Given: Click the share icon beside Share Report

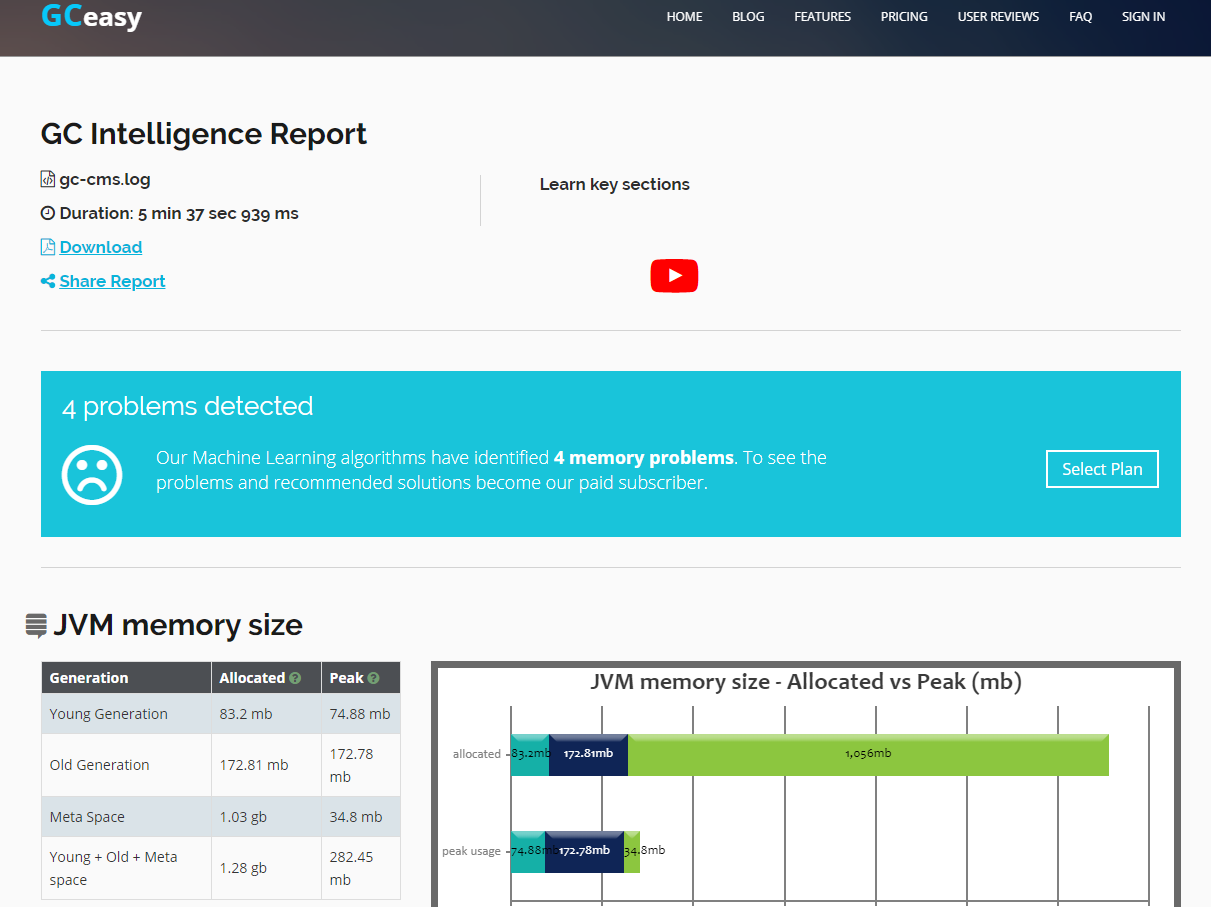Looking at the screenshot, I should point(47,281).
